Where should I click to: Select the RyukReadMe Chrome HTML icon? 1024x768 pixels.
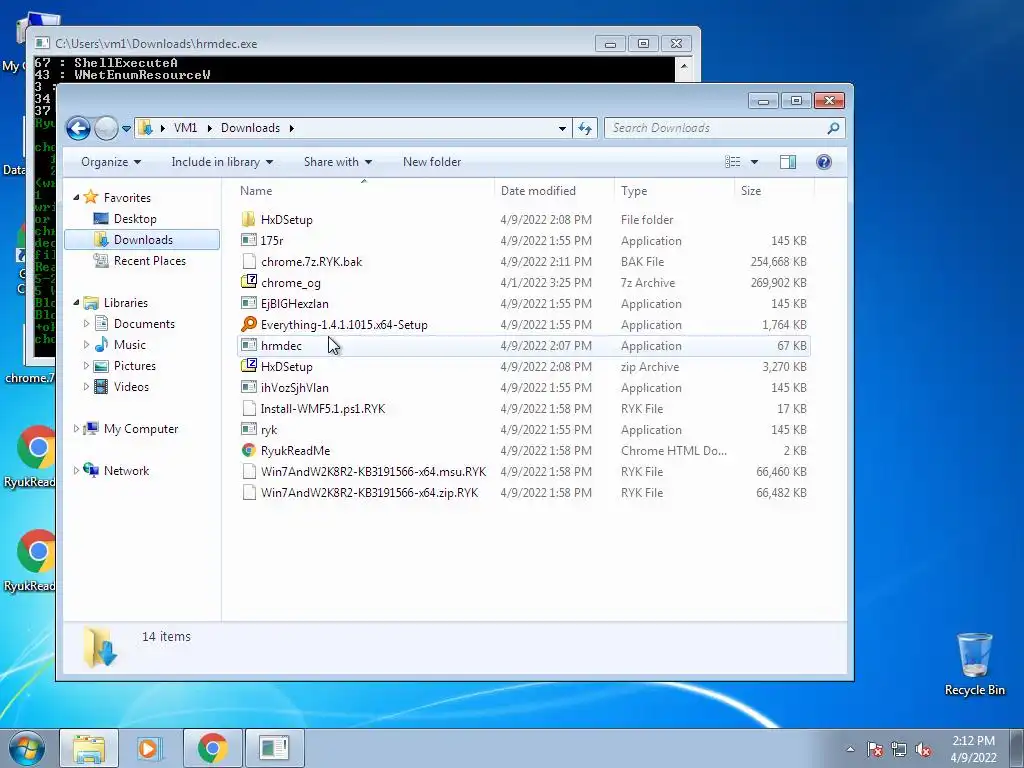[x=249, y=450]
